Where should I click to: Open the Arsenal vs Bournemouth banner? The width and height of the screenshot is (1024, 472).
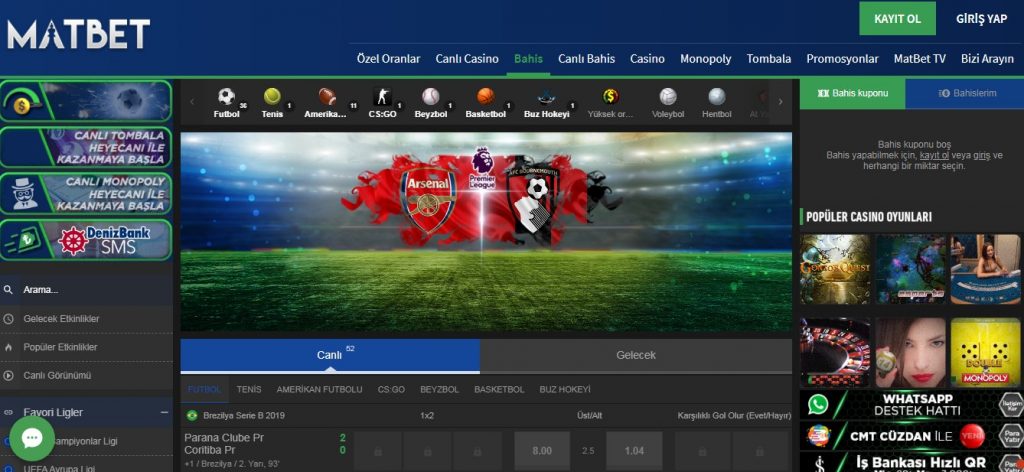[486, 232]
